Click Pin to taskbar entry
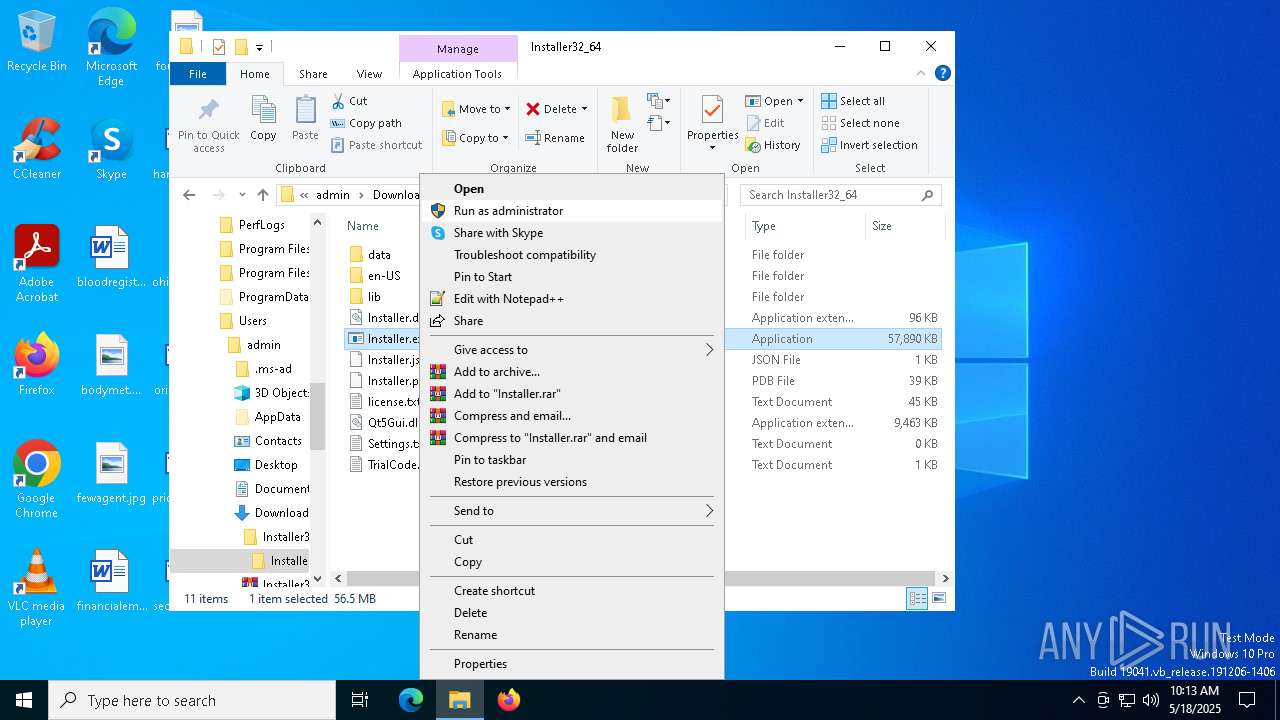 [571, 460]
